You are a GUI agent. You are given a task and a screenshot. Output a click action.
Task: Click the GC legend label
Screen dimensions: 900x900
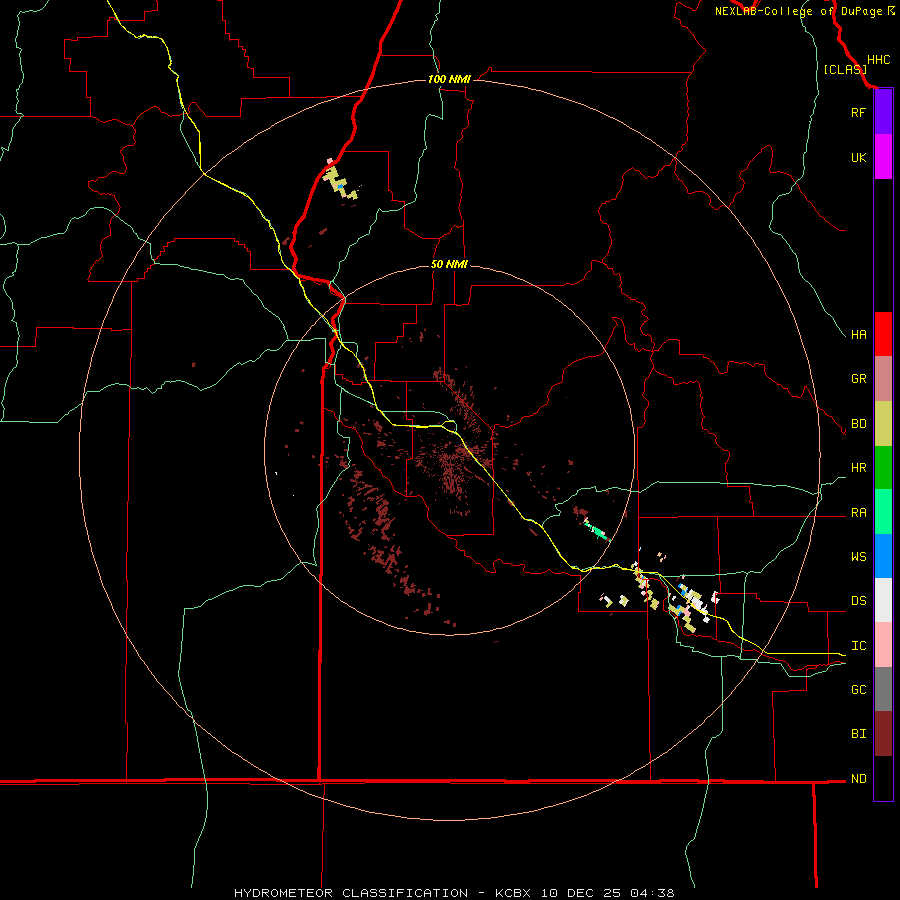pyautogui.click(x=858, y=690)
